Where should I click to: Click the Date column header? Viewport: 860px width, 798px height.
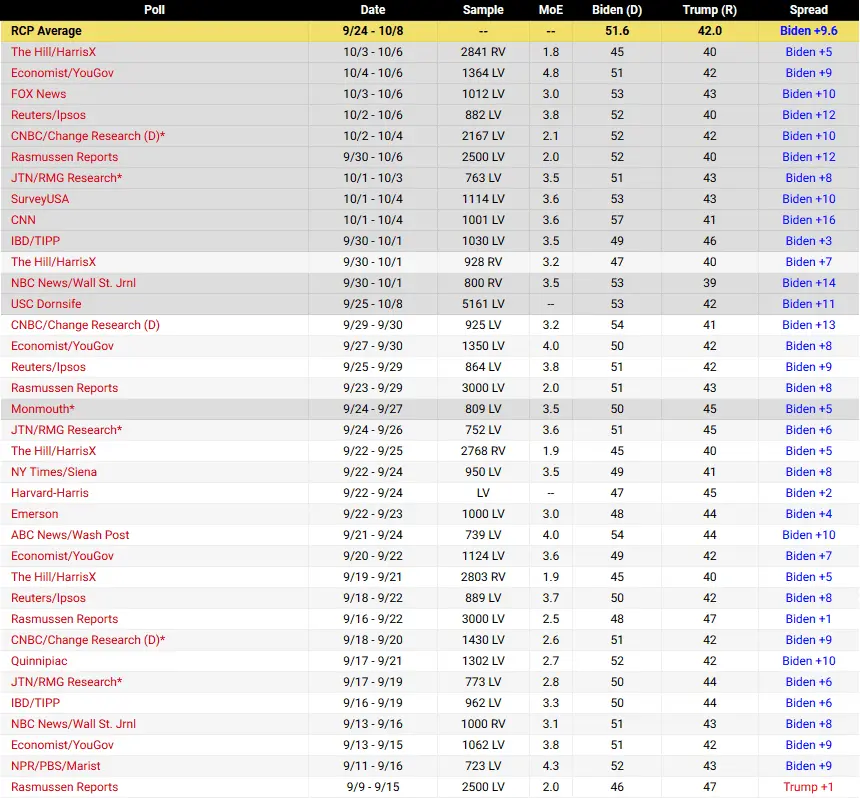click(372, 10)
